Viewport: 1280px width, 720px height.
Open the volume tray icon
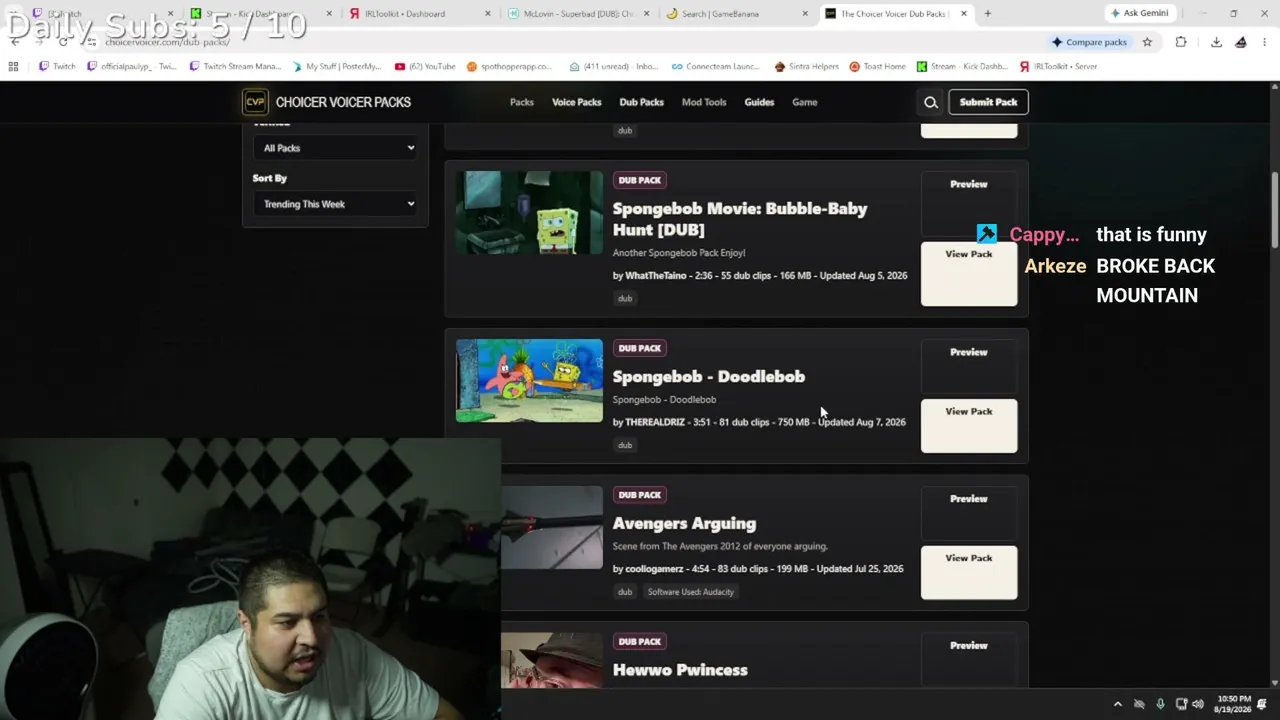click(x=1198, y=704)
